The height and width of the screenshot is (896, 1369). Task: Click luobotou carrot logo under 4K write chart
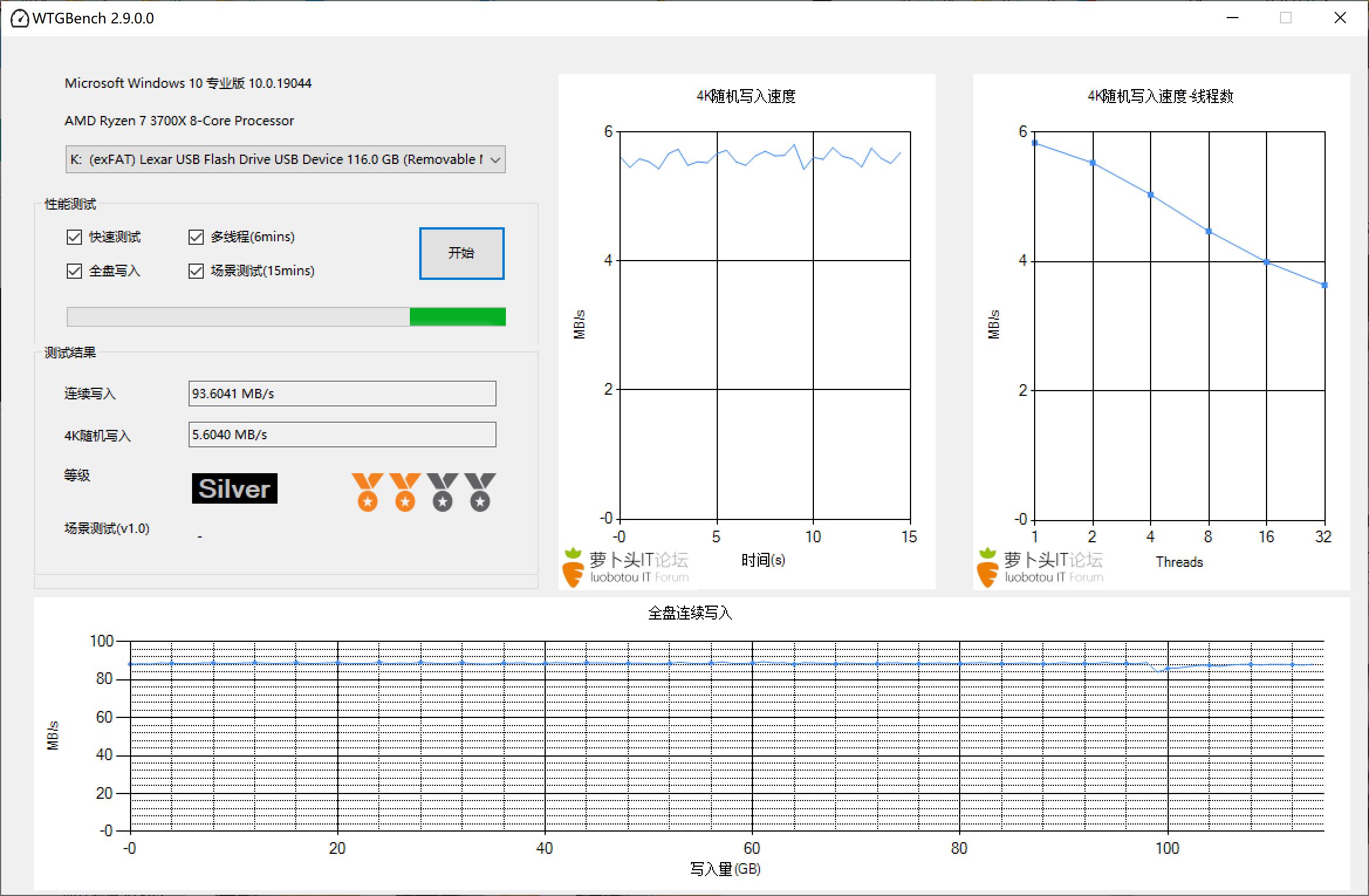tap(625, 567)
